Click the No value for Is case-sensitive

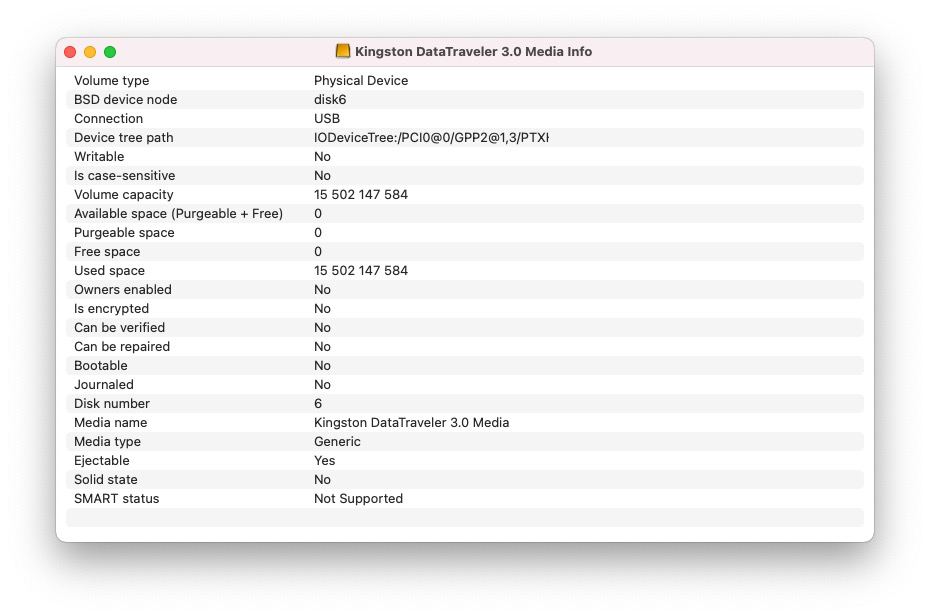coord(322,175)
